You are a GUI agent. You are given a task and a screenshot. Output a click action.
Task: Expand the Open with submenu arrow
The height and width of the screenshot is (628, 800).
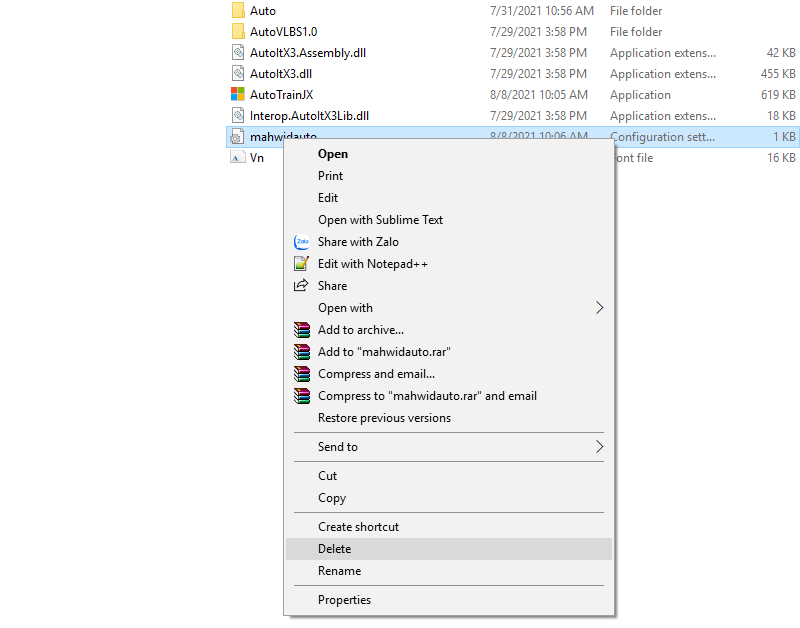point(600,308)
